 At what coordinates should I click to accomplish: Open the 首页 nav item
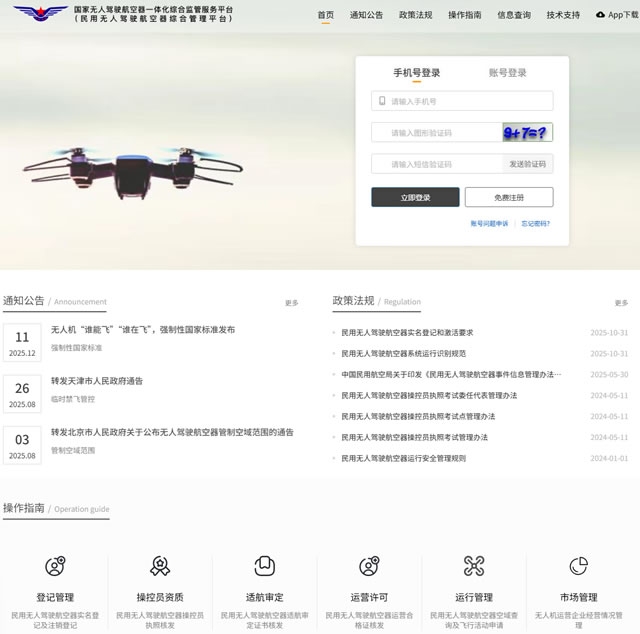325,15
